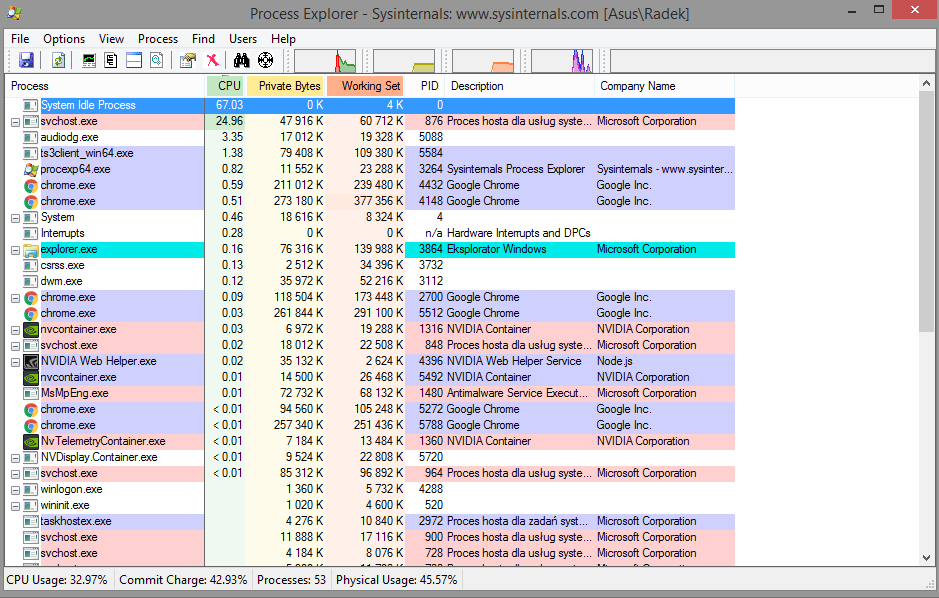Image resolution: width=939 pixels, height=598 pixels.
Task: Click Chrome icon of PID 4432 row
Action: click(31, 186)
